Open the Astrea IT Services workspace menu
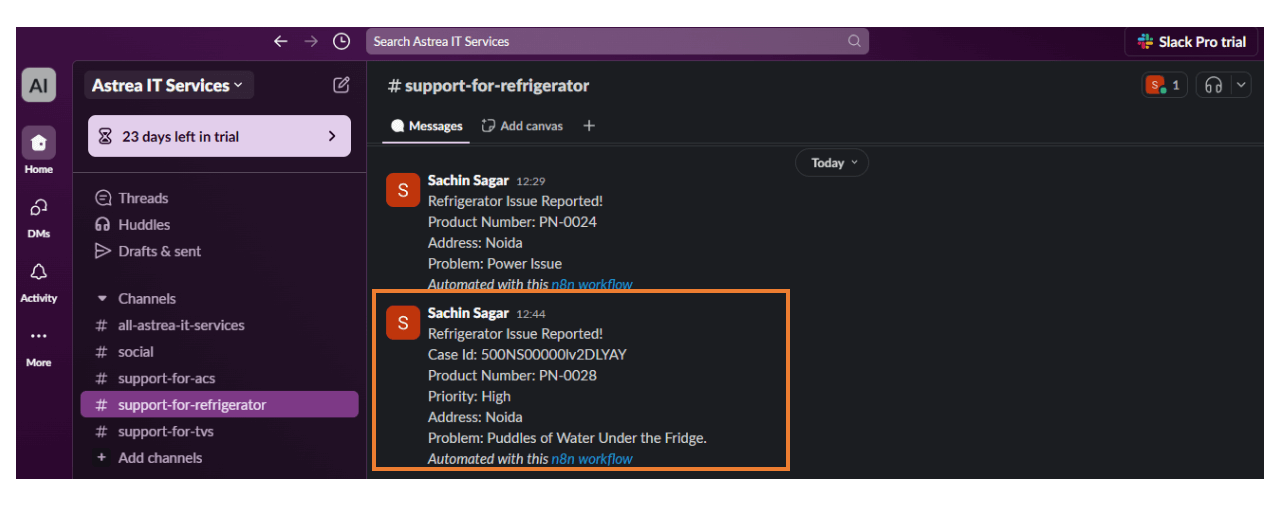1288x506 pixels. [168, 86]
